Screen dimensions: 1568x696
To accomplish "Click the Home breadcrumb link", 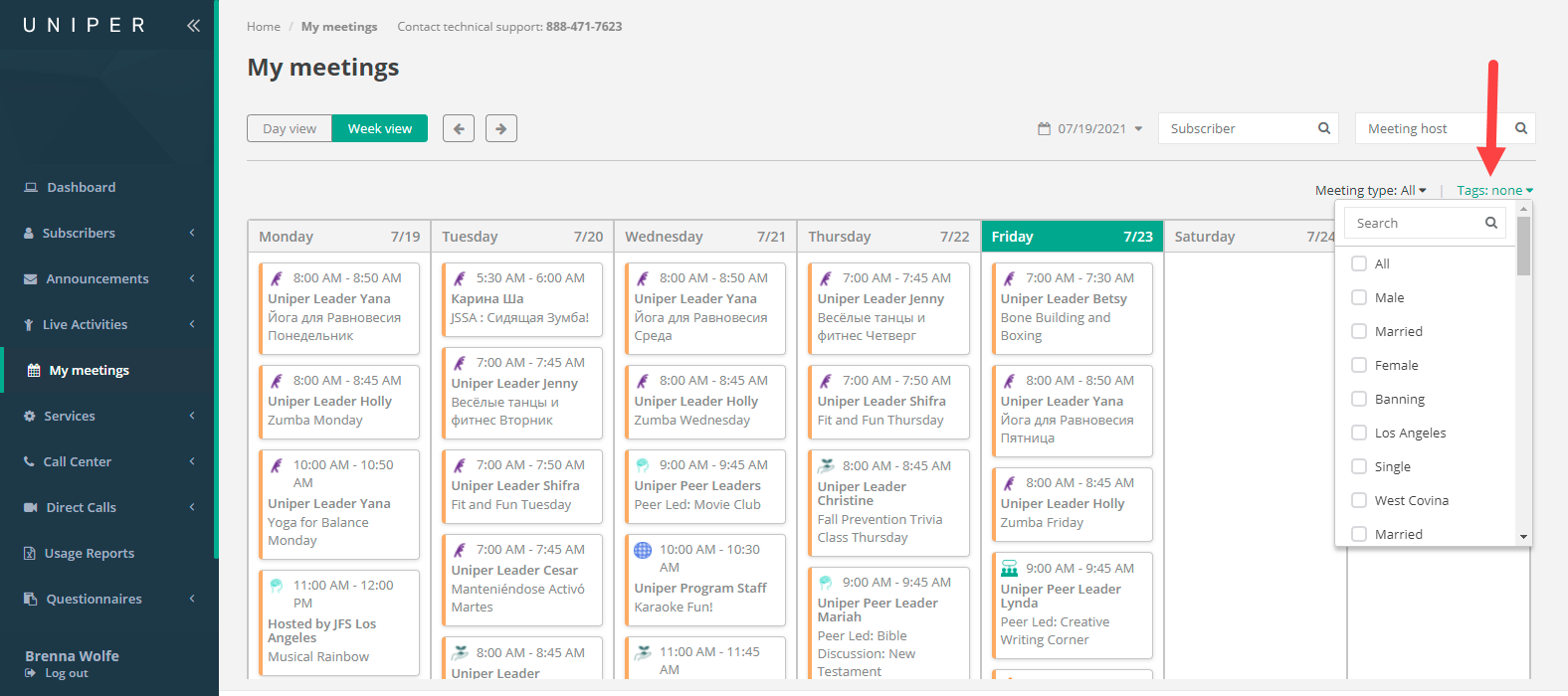I will (264, 27).
